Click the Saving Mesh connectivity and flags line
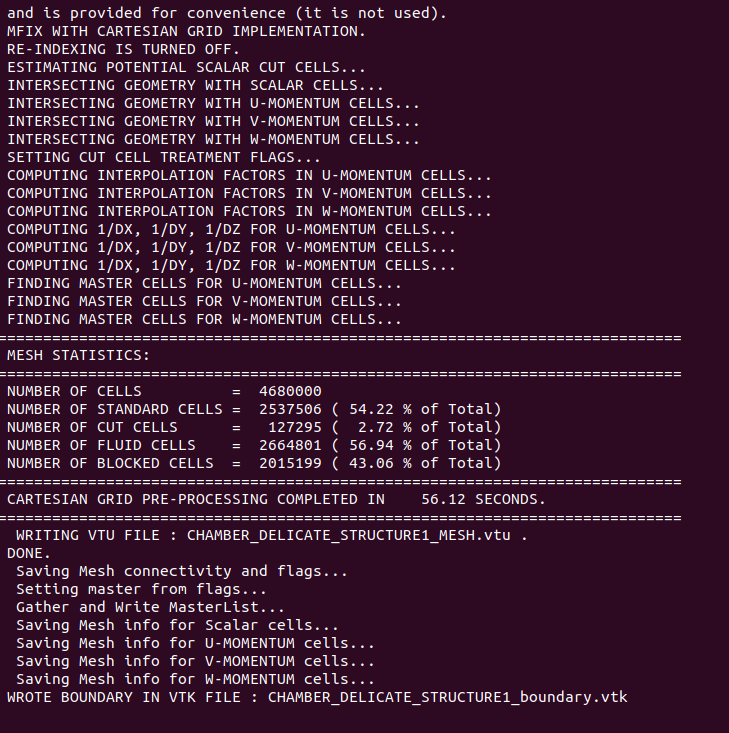This screenshot has height=733, width=729. pos(181,571)
